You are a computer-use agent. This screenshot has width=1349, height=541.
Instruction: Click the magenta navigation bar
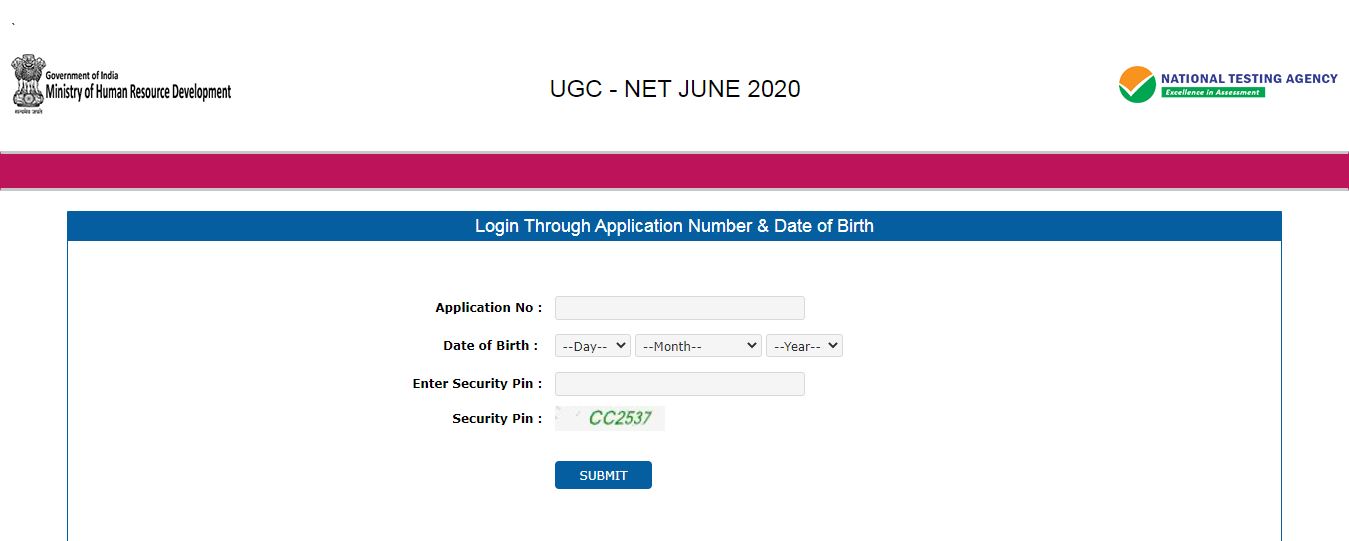(x=674, y=171)
